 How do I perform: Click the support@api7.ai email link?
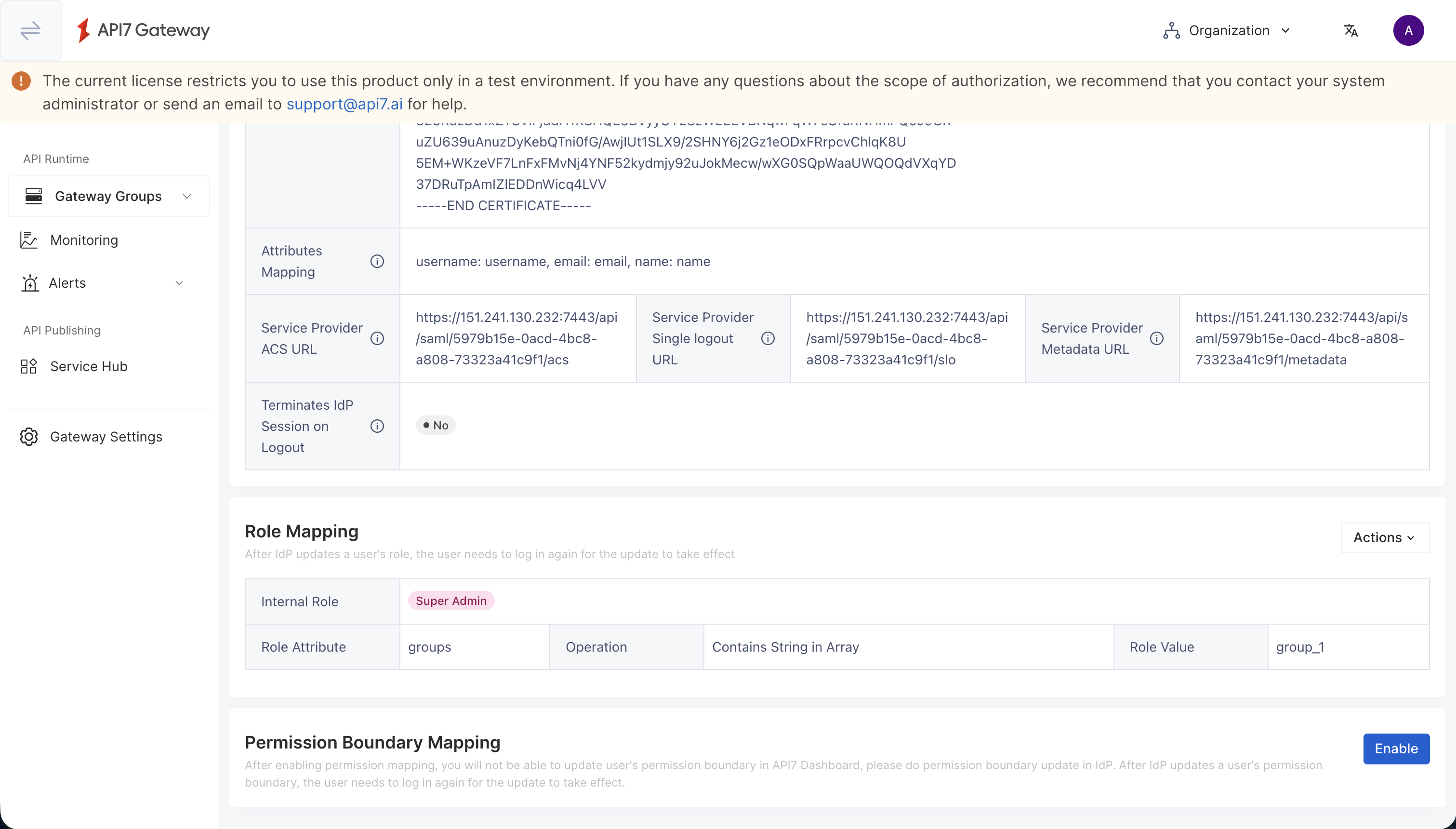[x=344, y=104]
